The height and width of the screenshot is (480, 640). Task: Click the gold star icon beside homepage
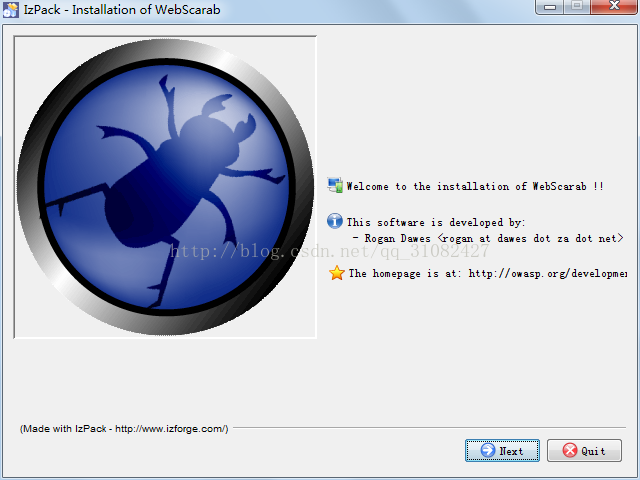click(x=337, y=273)
